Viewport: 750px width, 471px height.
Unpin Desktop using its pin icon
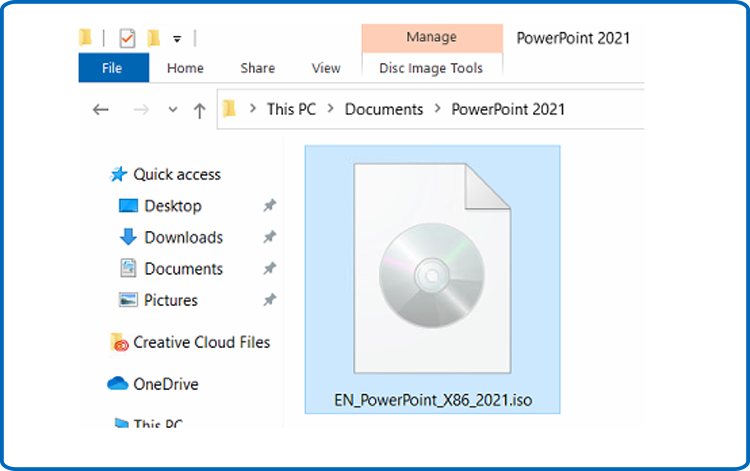coord(269,206)
